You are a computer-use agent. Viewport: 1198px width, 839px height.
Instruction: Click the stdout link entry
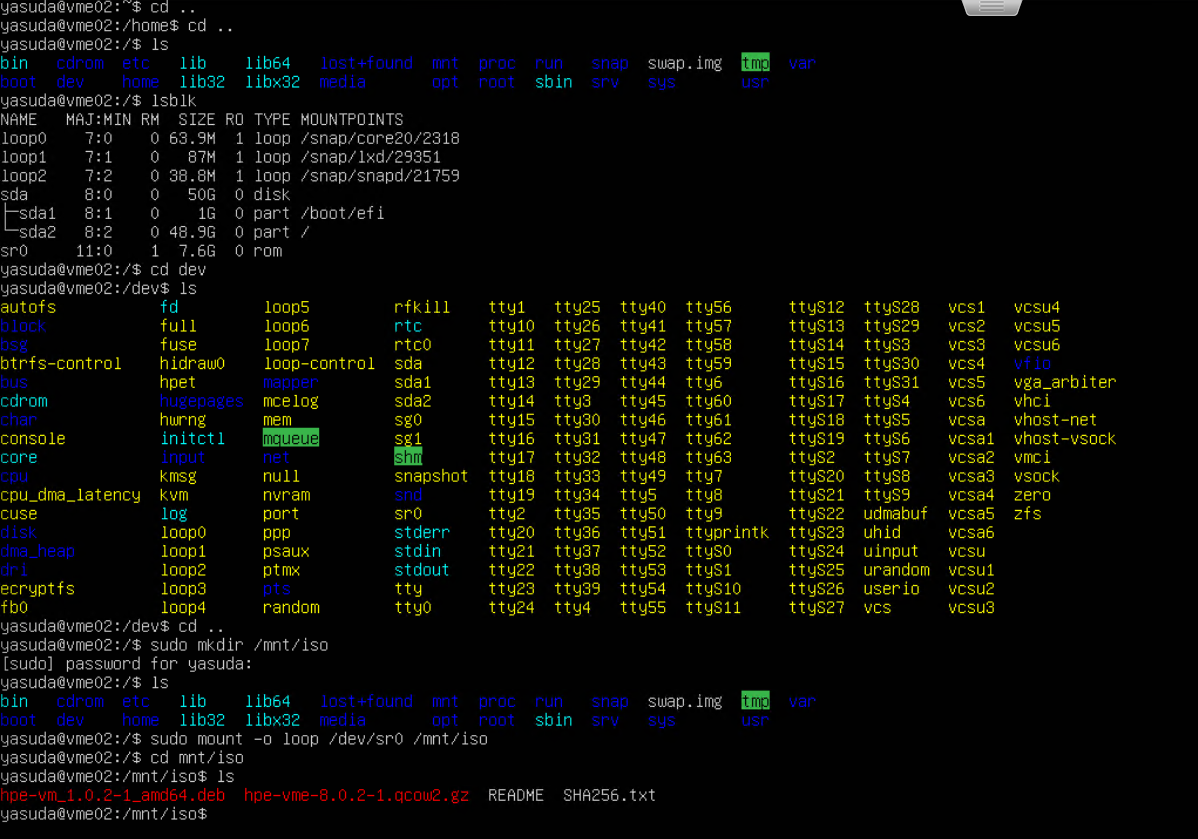pyautogui.click(x=422, y=570)
